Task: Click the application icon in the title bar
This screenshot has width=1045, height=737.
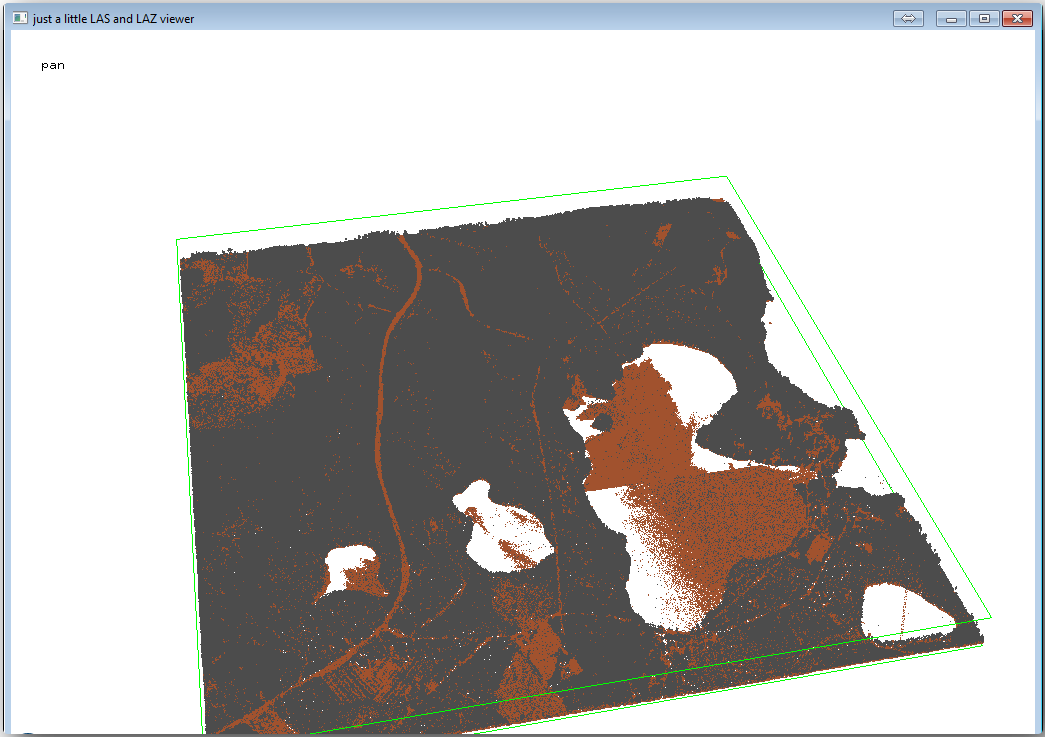Action: 20,18
